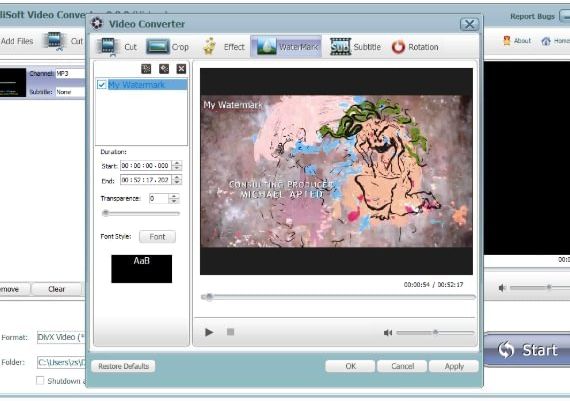Click the 00:00:54 / 00:52:17 time readout
Screen dimensions: 570x401
pyautogui.click(x=433, y=285)
